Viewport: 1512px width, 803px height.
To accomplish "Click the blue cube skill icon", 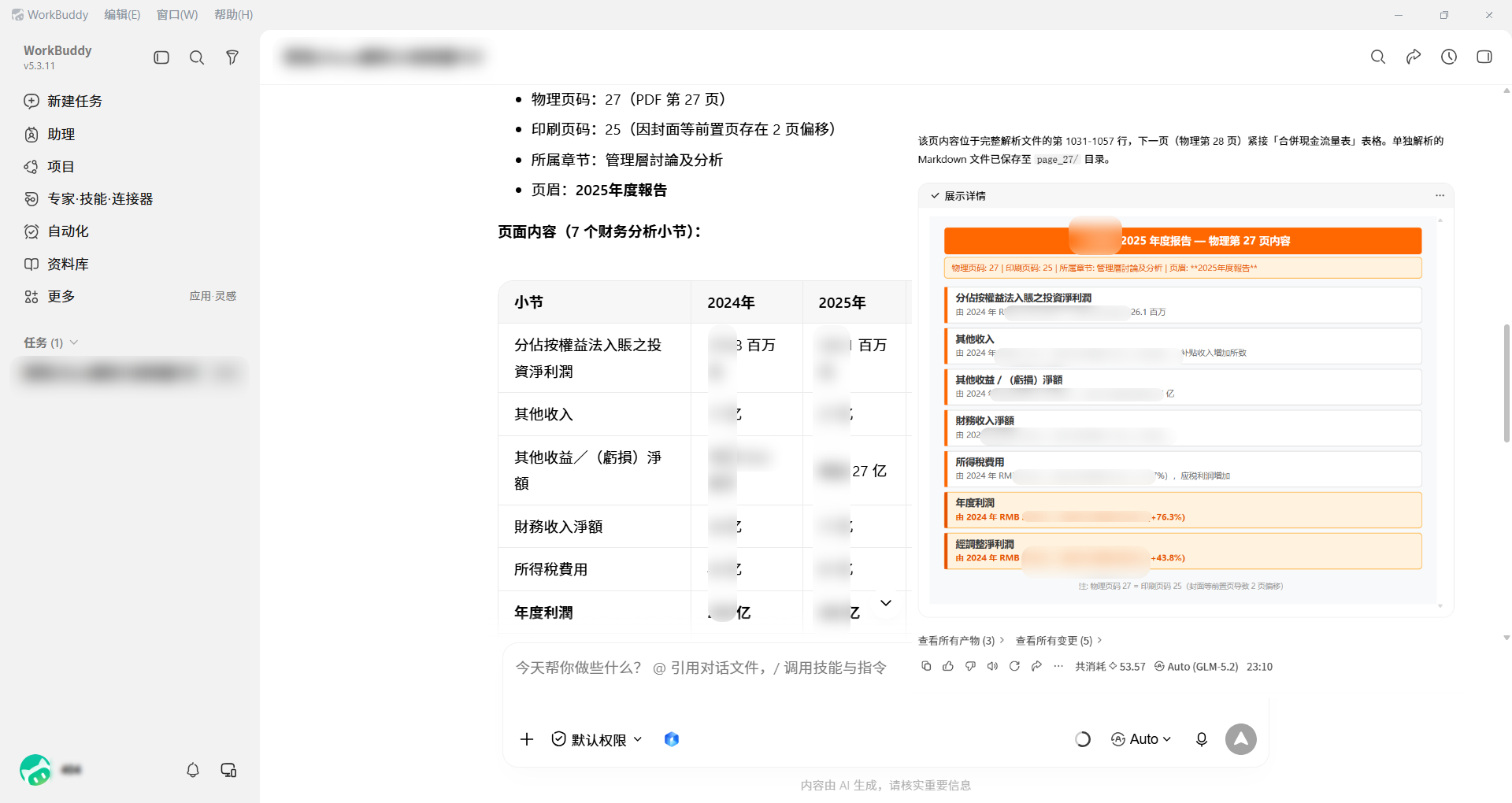I will (x=672, y=739).
